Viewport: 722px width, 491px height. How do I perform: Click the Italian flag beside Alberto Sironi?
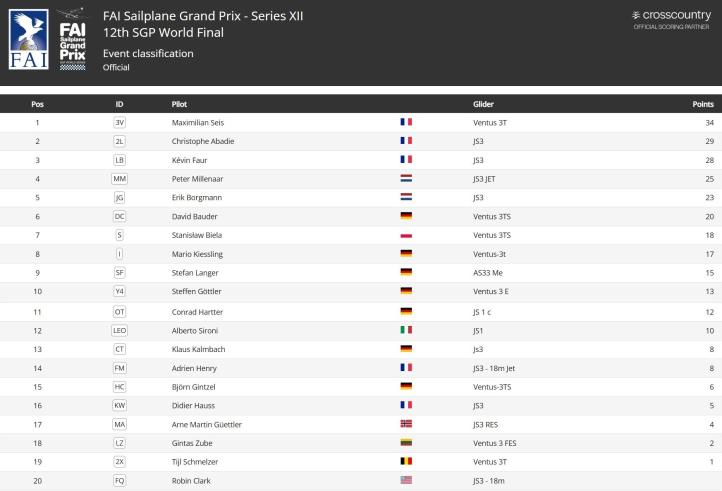click(406, 330)
